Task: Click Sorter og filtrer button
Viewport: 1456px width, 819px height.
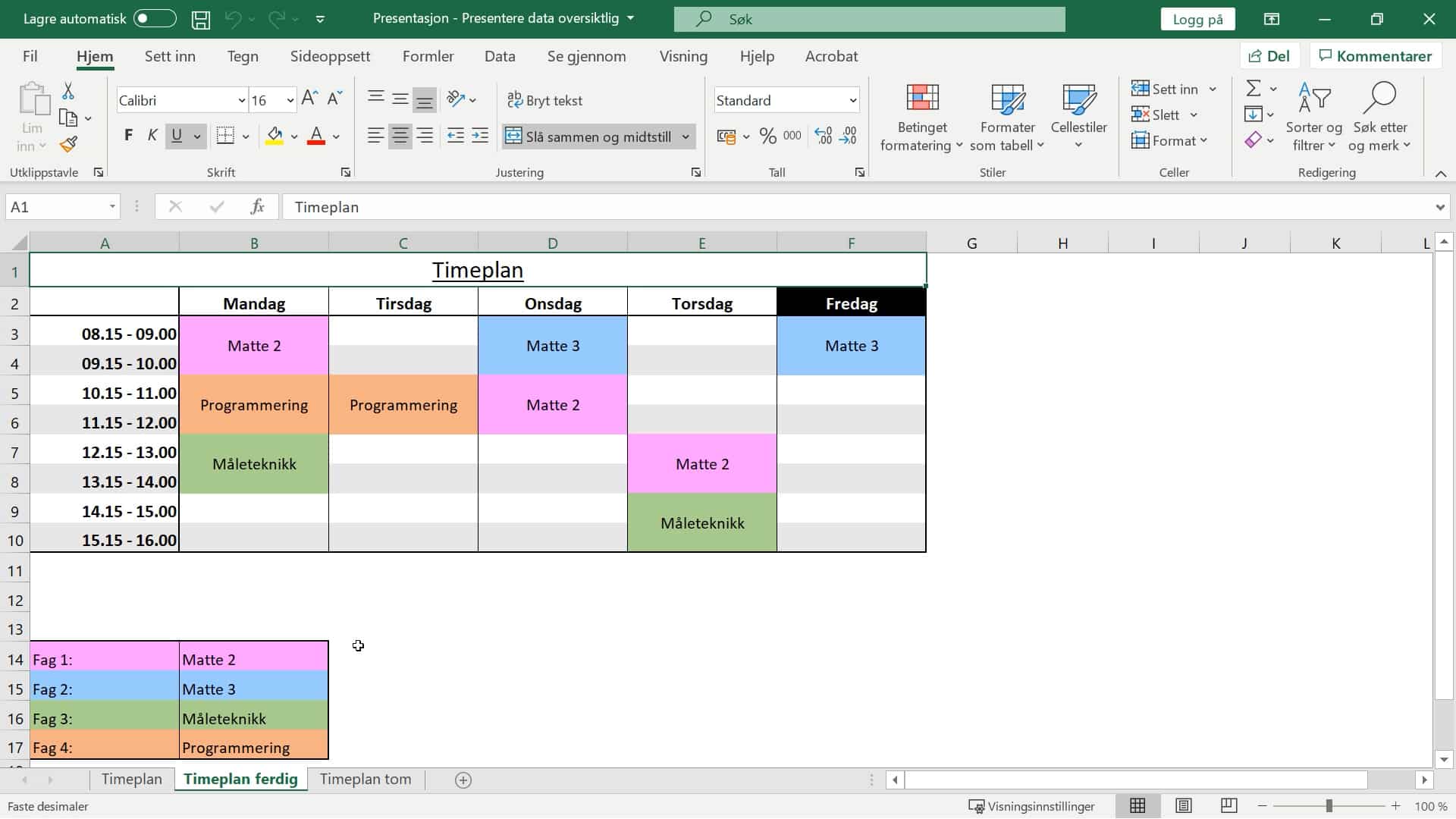Action: click(1313, 118)
